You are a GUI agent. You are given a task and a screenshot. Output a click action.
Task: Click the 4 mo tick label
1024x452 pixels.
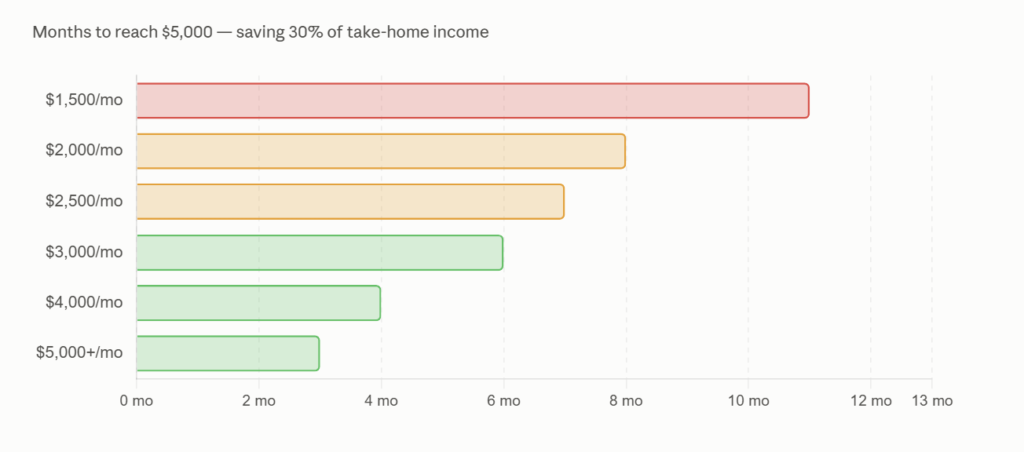381,401
